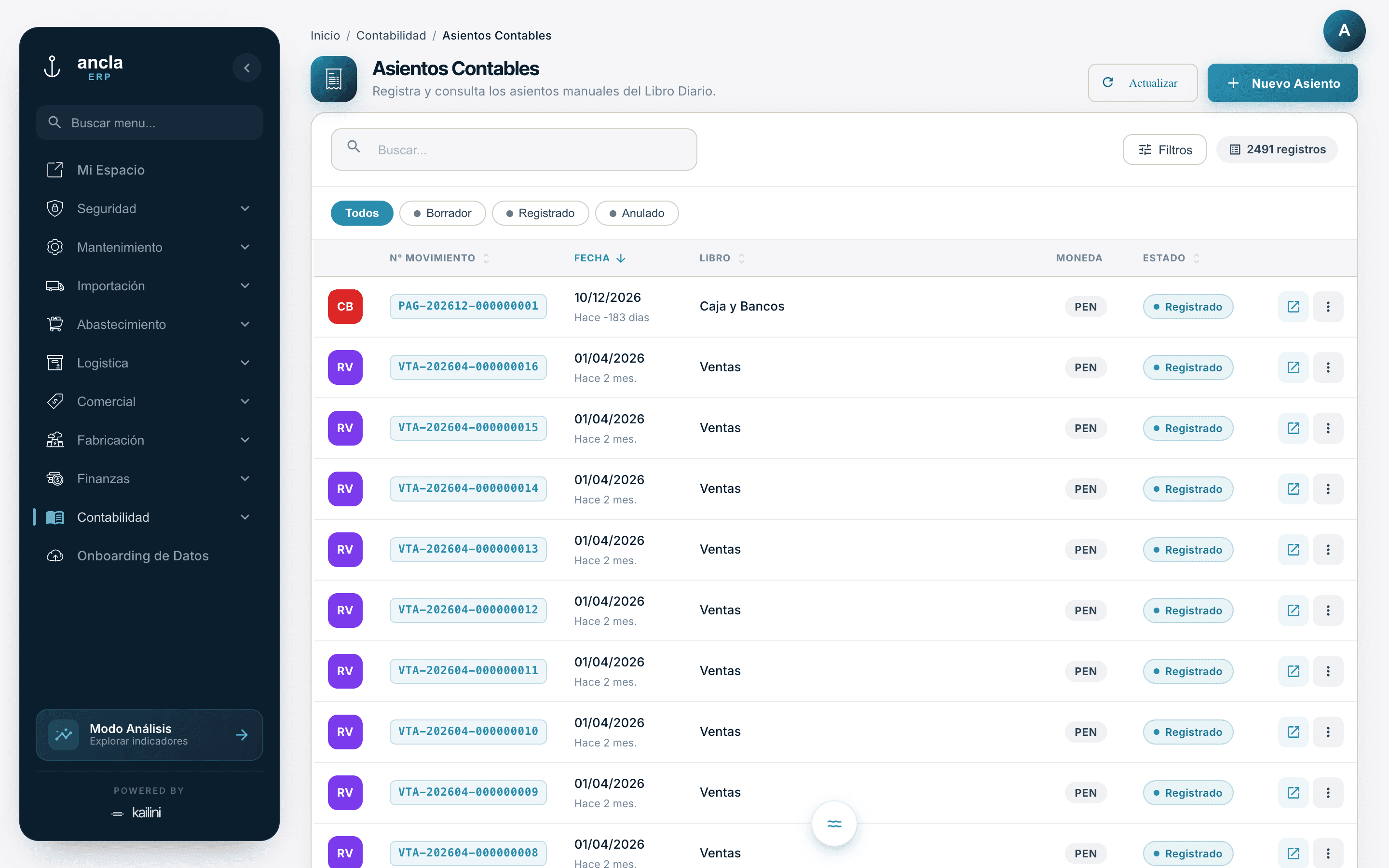
Task: Expand the Importación menu chevron
Action: click(245, 285)
